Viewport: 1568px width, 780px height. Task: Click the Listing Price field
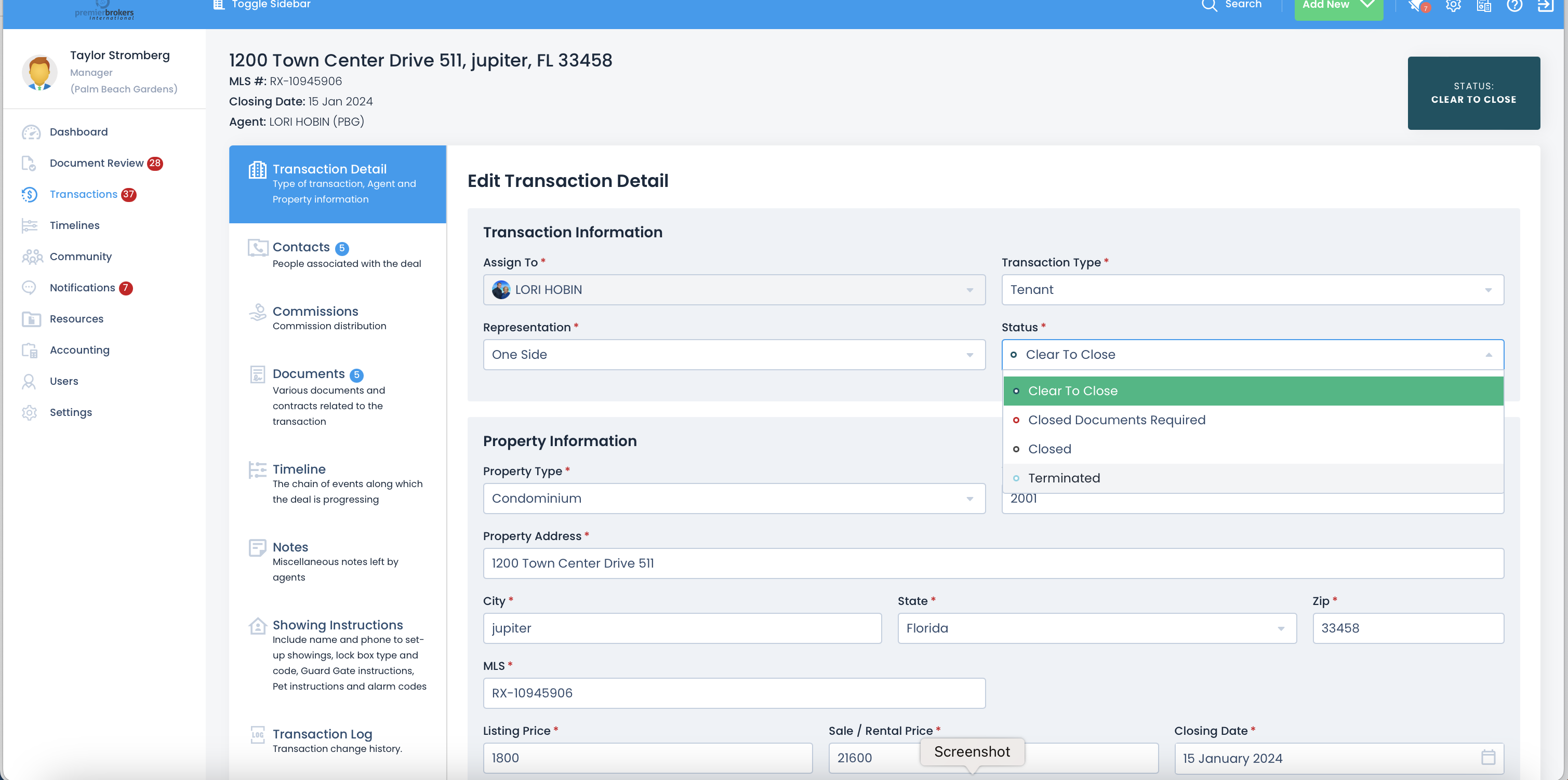pos(648,758)
